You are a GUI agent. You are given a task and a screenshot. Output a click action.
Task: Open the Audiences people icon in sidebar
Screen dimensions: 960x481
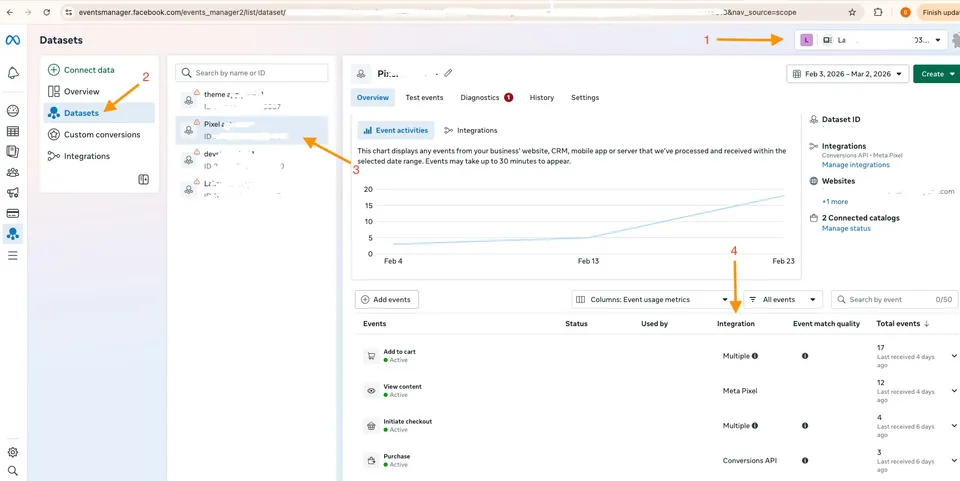tap(13, 173)
